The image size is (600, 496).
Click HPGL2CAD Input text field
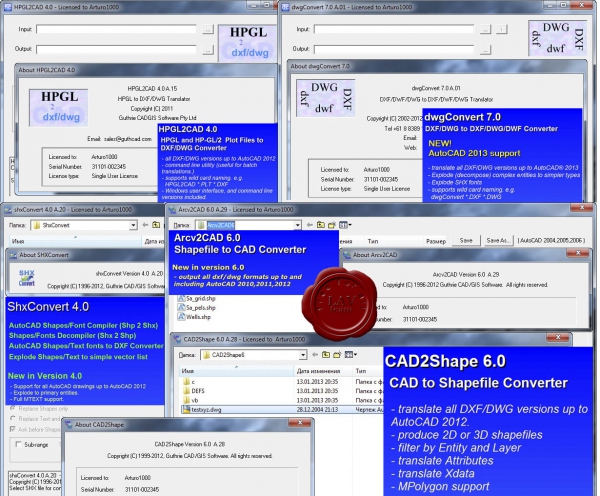(x=116, y=29)
